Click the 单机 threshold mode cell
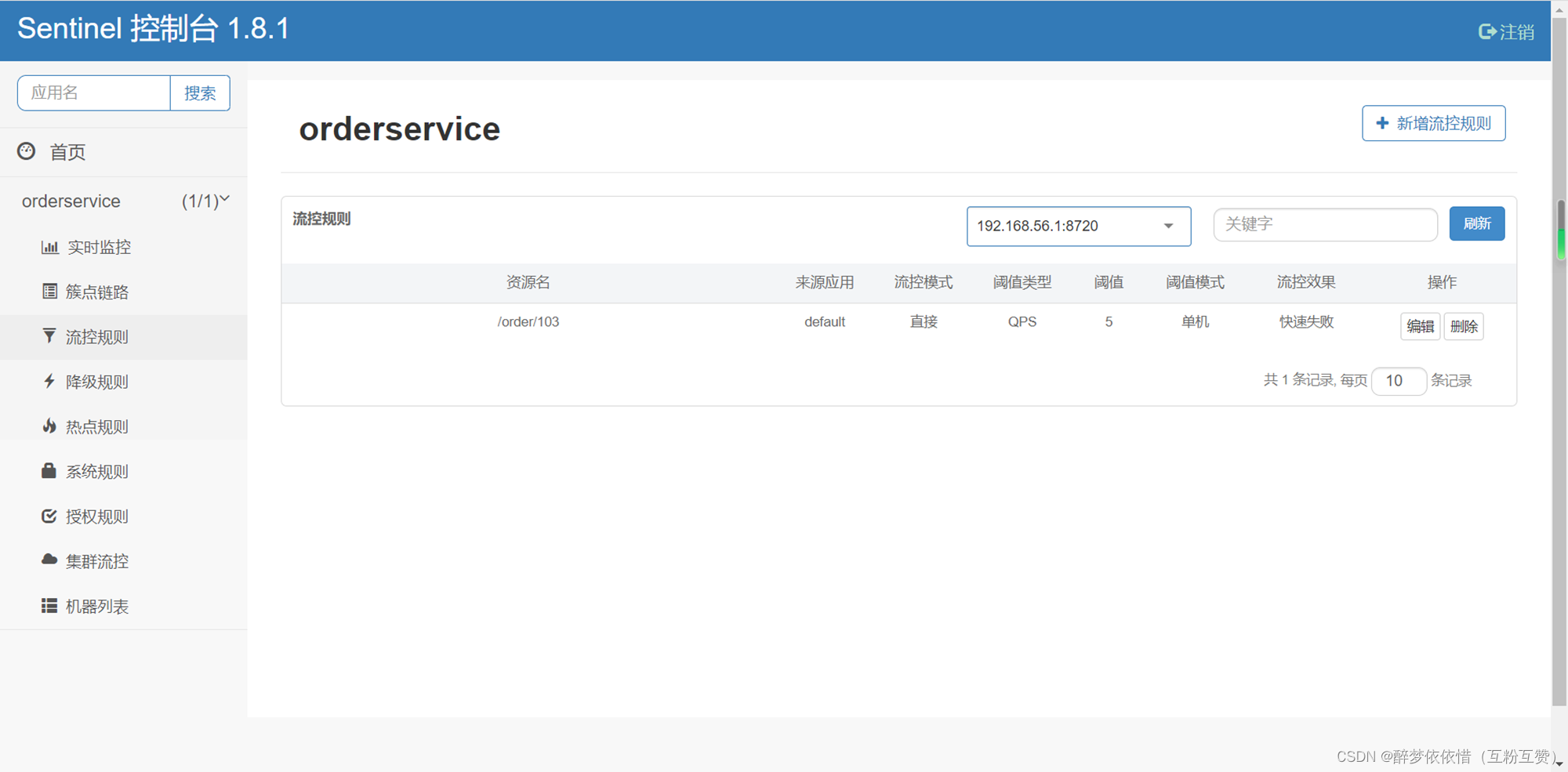The height and width of the screenshot is (772, 1568). (1195, 322)
